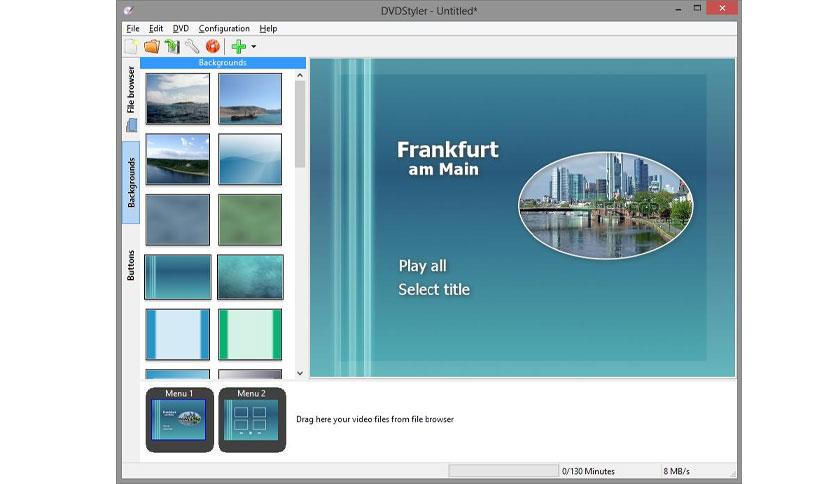
Task: Click the scroll down arrow in backgrounds list
Action: pyautogui.click(x=300, y=373)
